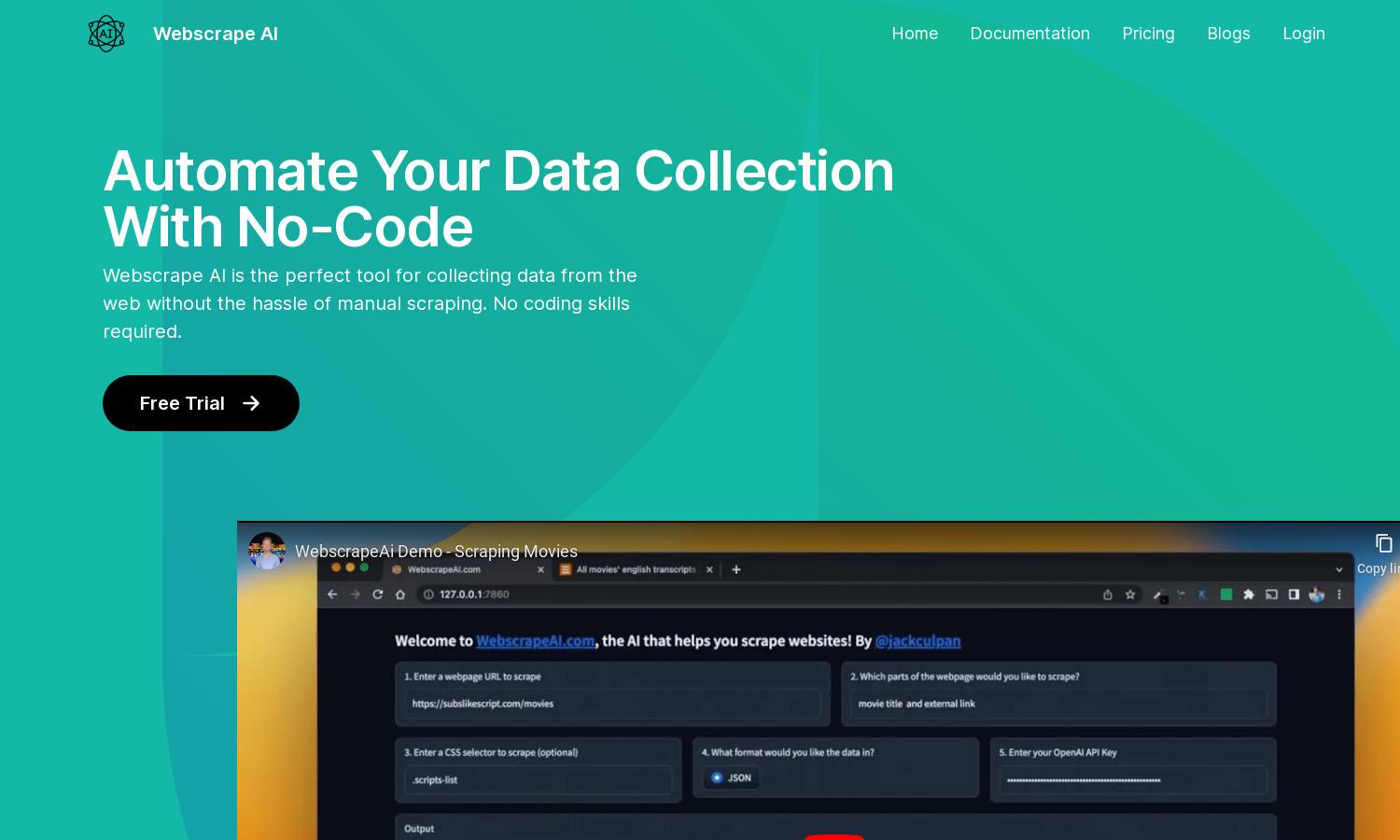Click the Output label in the demo
Screen dimensions: 1400x840
(x=419, y=829)
